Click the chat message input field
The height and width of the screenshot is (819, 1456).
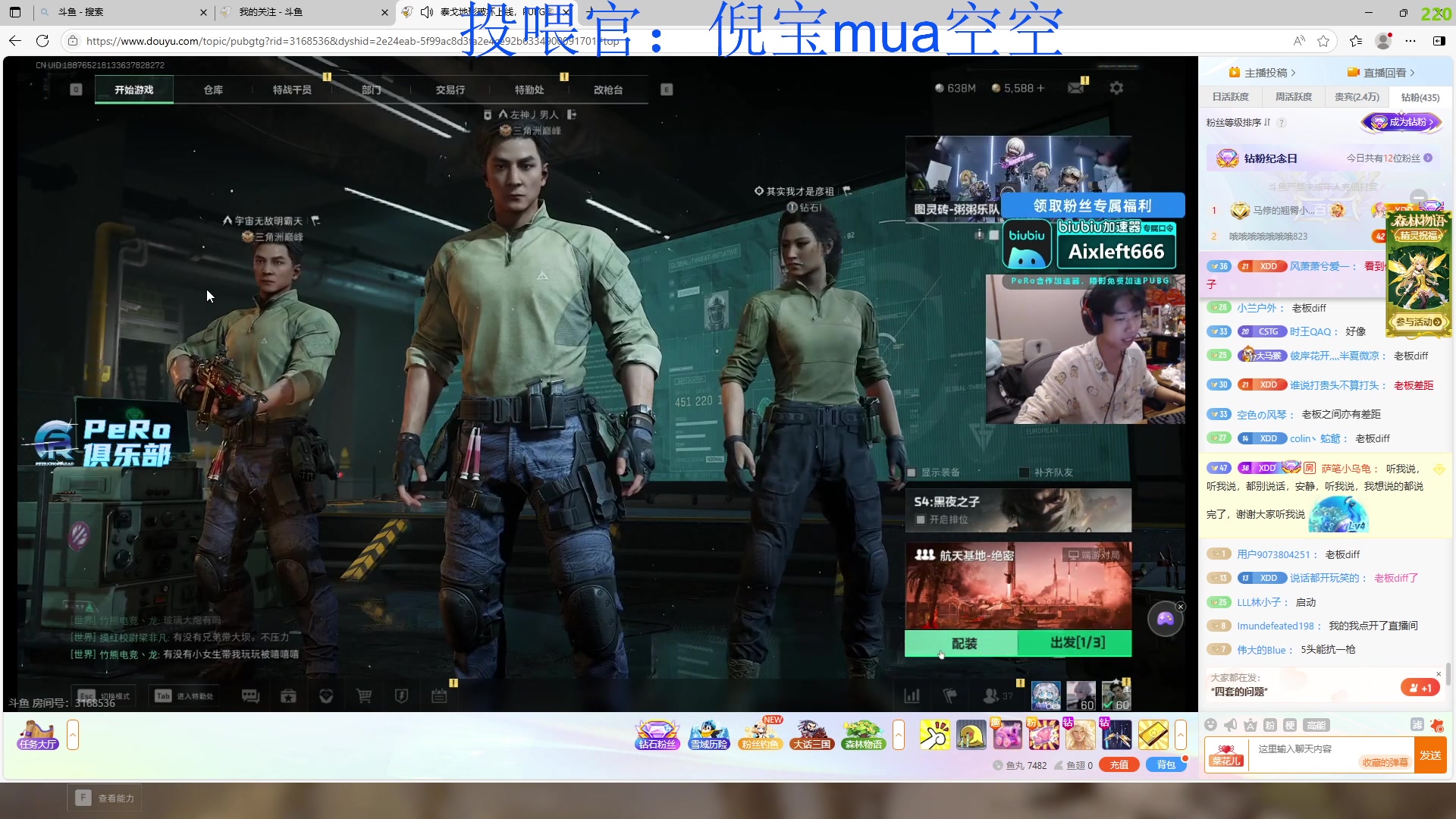point(1331,755)
